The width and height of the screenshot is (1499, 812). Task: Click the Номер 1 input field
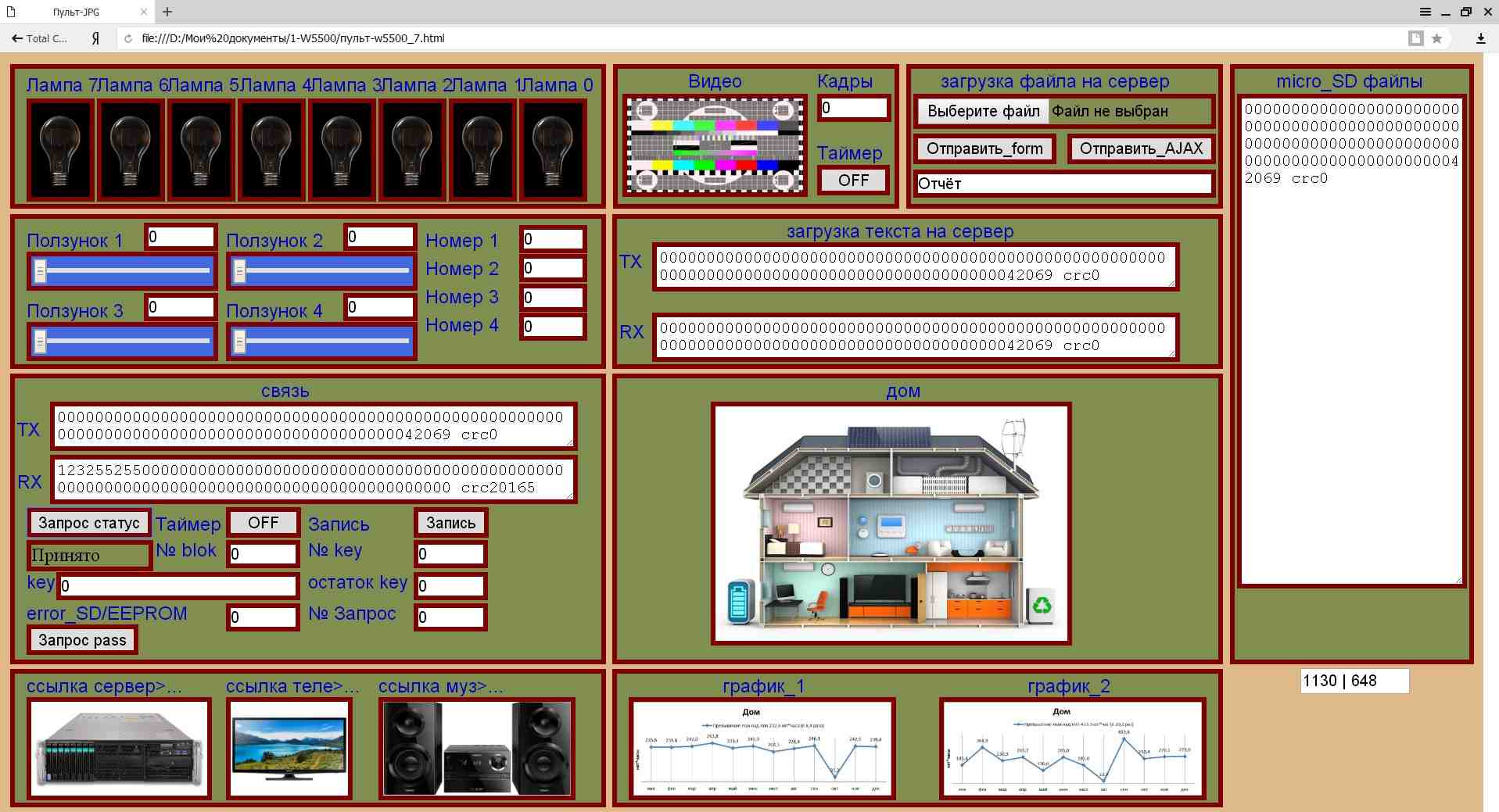(552, 239)
